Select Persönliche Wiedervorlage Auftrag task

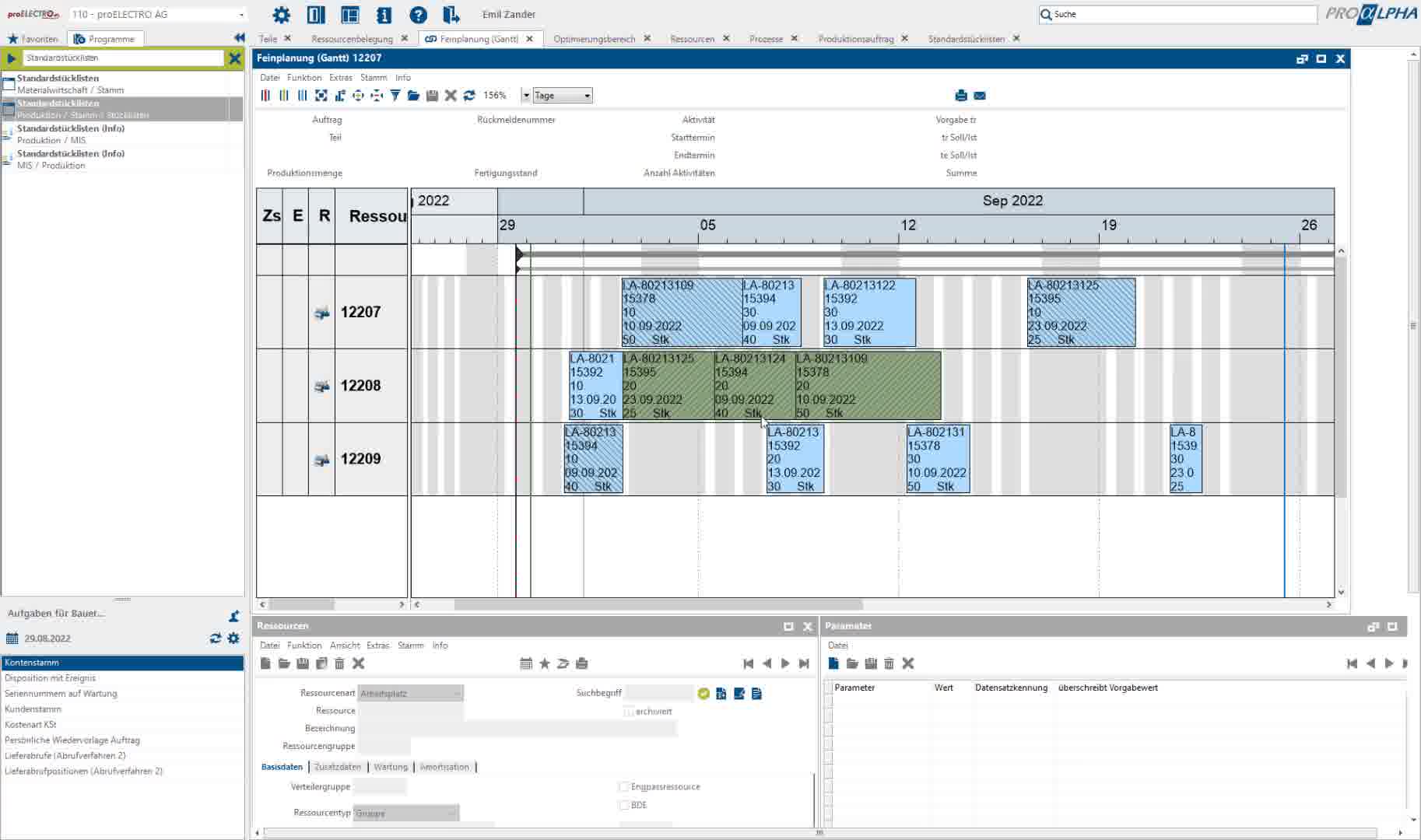pos(122,740)
